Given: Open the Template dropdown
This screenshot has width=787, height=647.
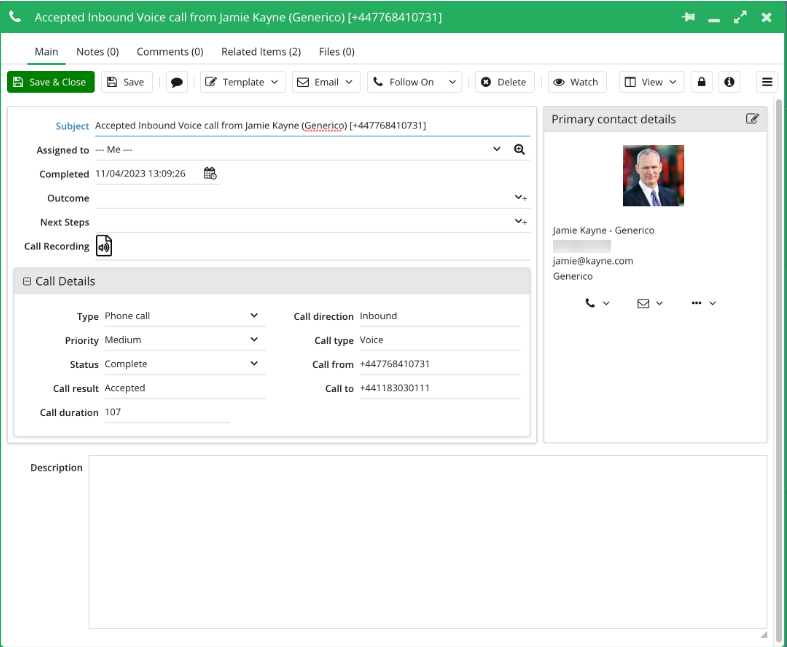Looking at the screenshot, I should pos(243,82).
